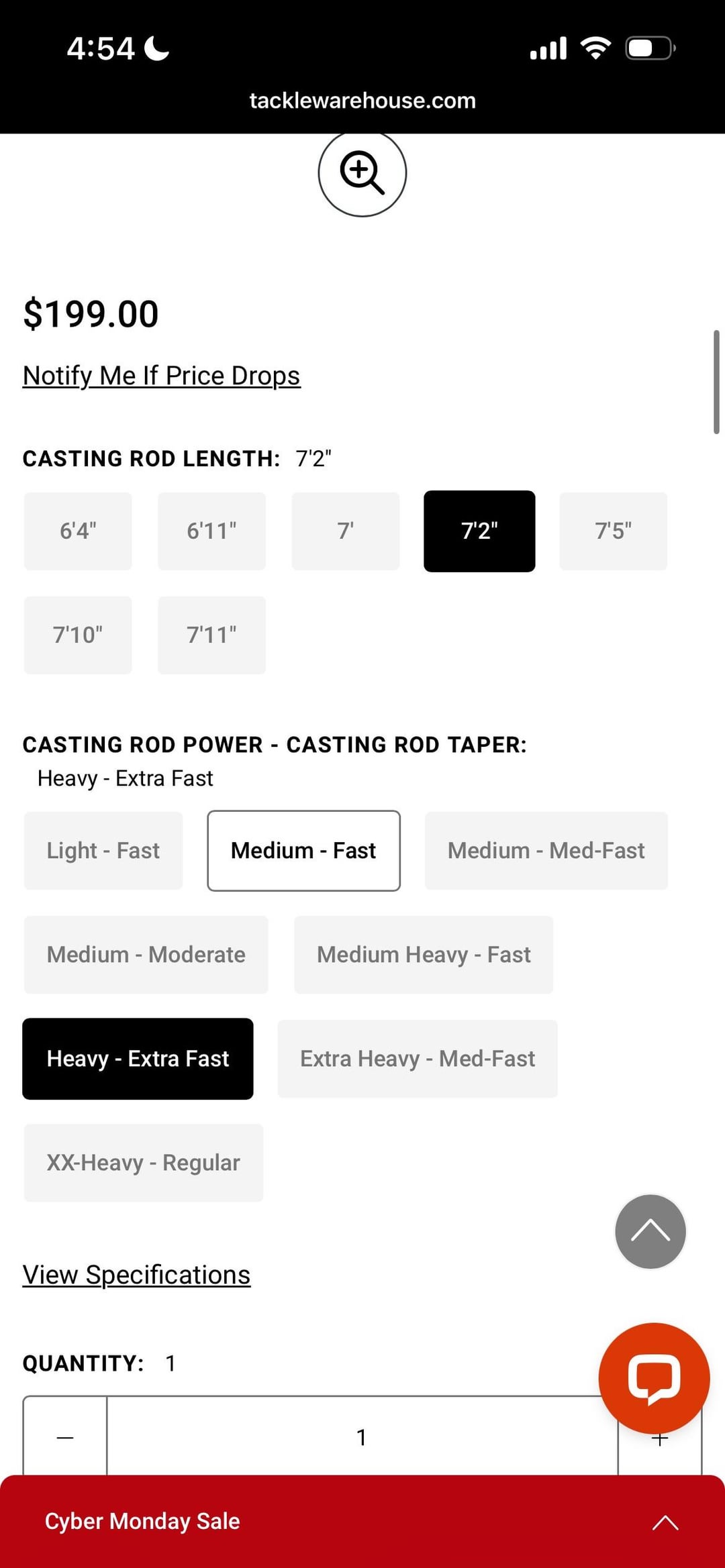Viewport: 725px width, 1568px height.
Task: Pick XX-Heavy - Regular power option
Action: pyautogui.click(x=143, y=1163)
